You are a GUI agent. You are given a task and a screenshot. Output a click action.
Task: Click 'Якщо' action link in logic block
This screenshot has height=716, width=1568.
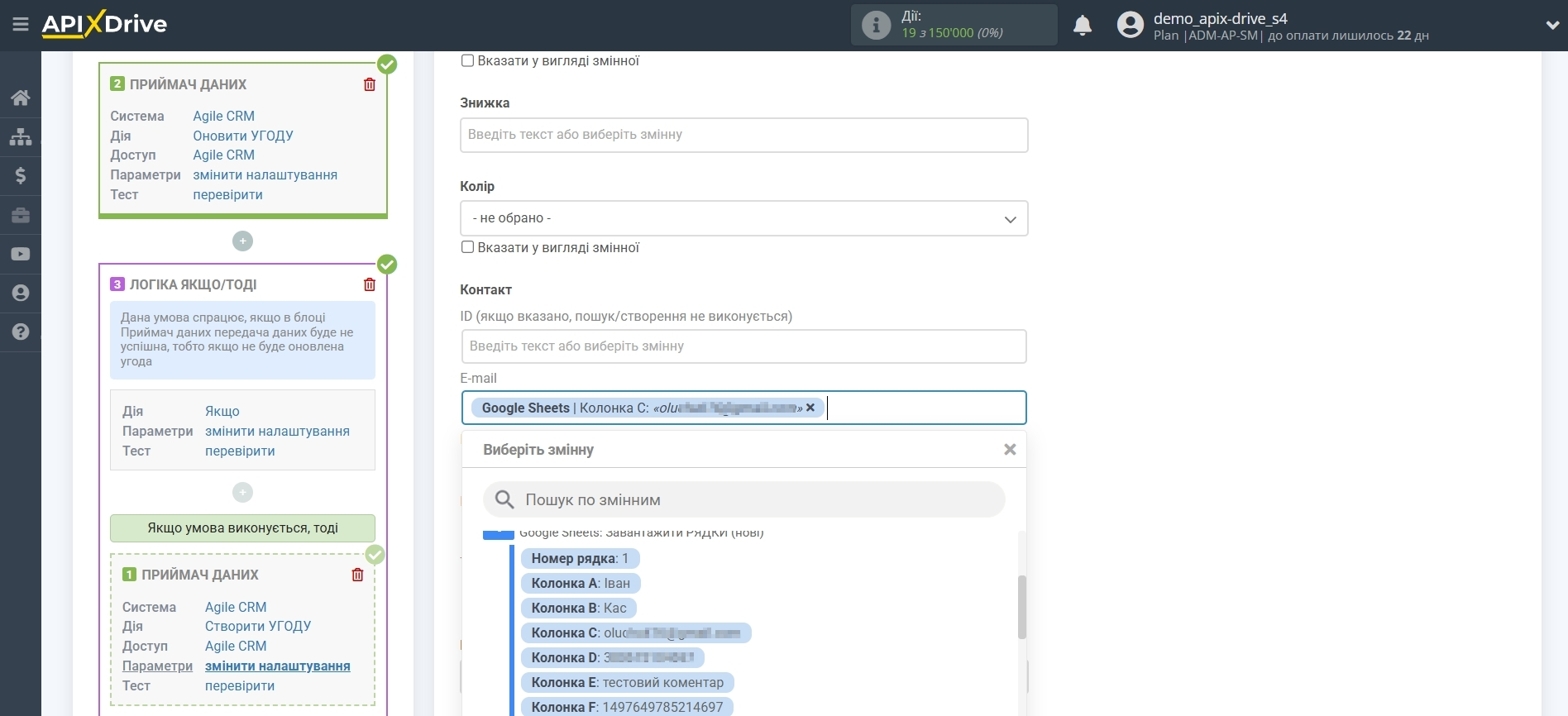[222, 411]
